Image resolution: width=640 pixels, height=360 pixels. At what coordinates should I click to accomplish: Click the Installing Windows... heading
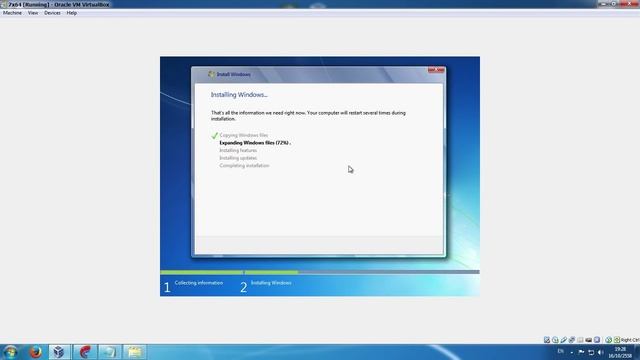coord(239,95)
